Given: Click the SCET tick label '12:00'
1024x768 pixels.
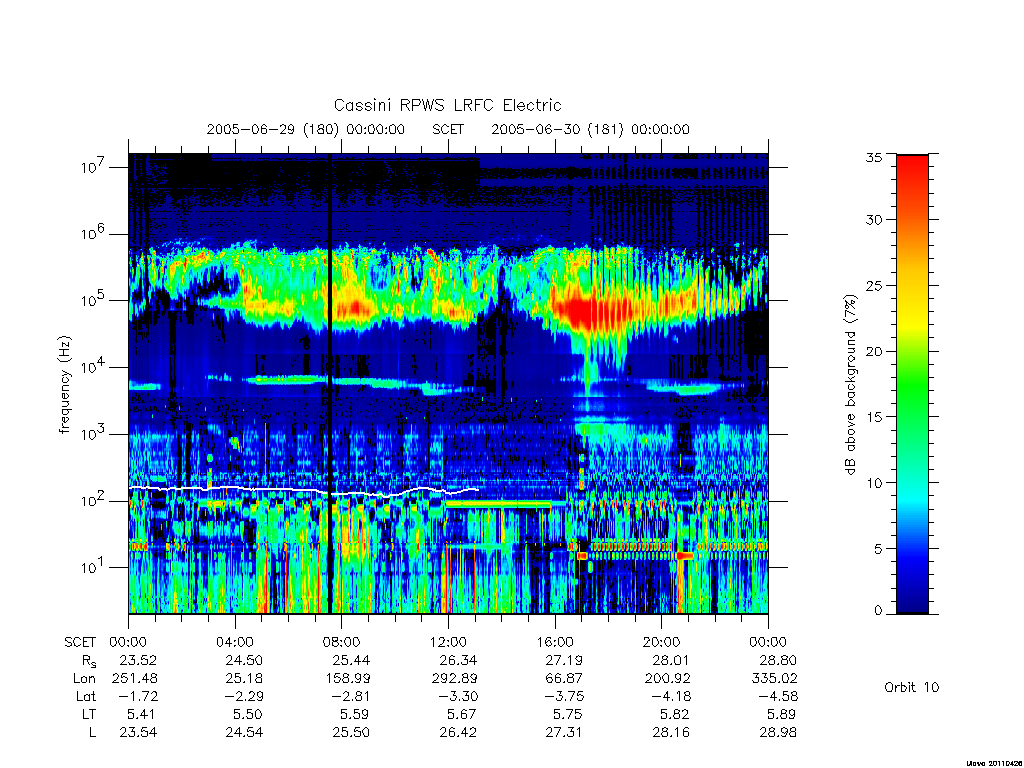Looking at the screenshot, I should [x=448, y=642].
